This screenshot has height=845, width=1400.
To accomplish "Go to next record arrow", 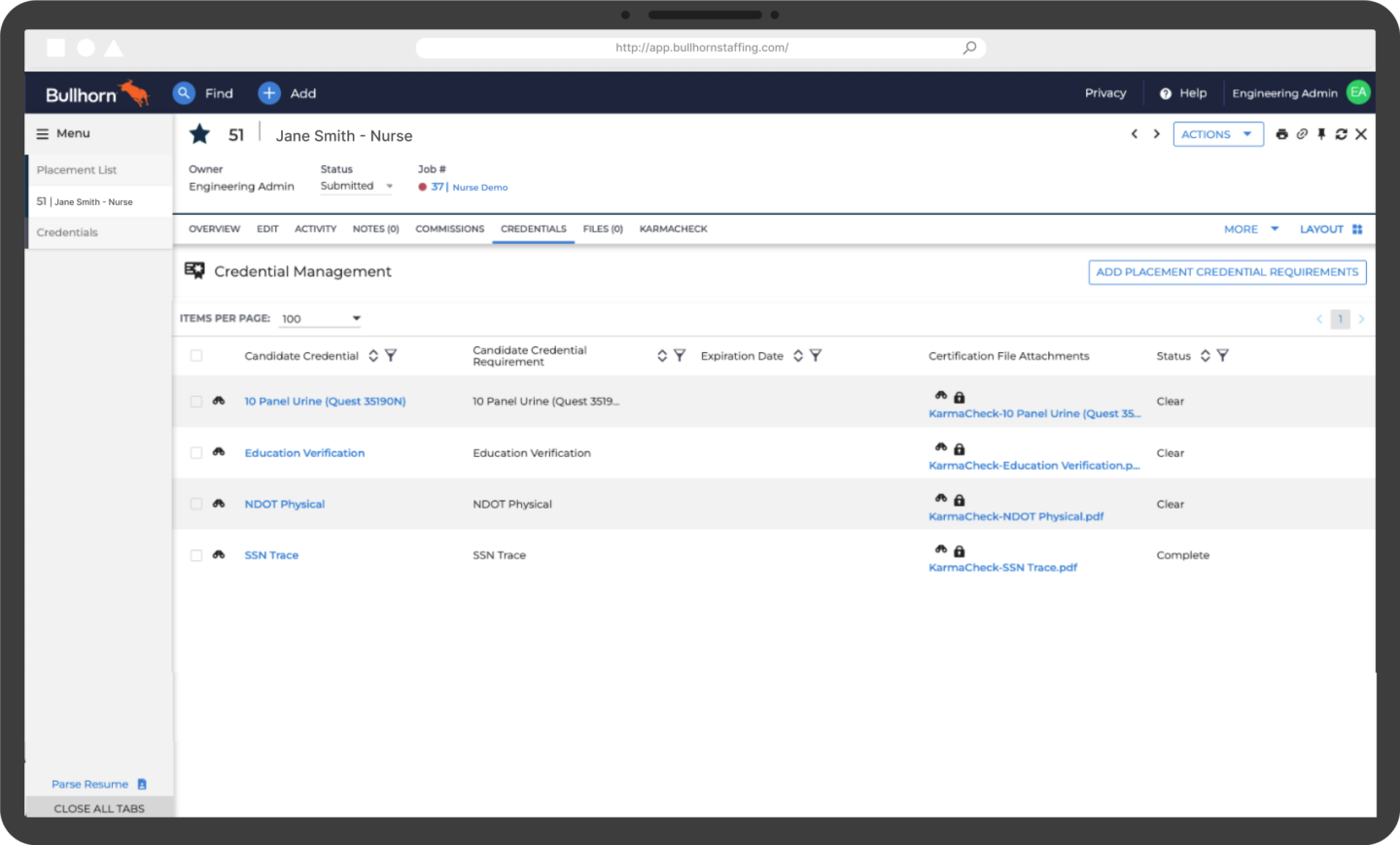I will 1156,134.
